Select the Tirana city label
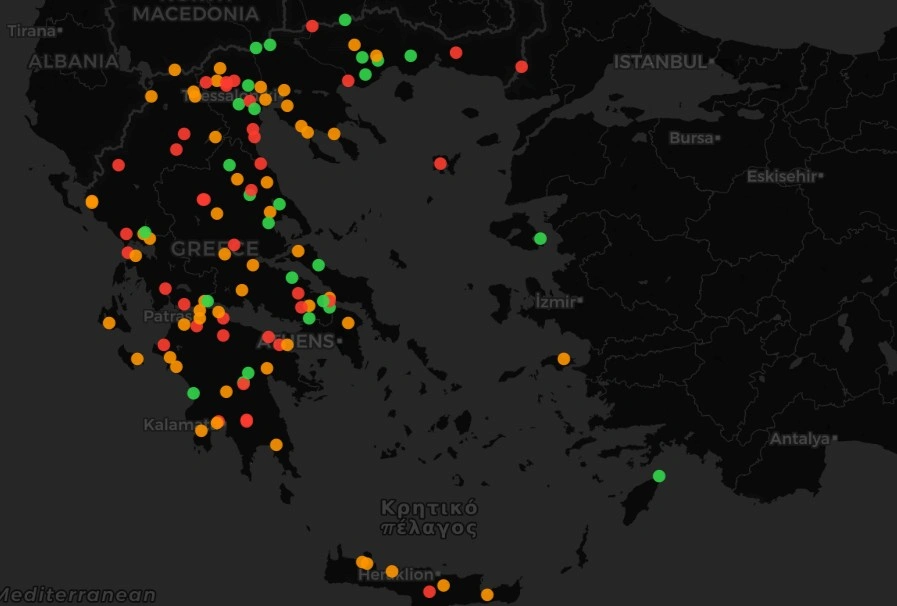897x606 pixels. (x=32, y=31)
